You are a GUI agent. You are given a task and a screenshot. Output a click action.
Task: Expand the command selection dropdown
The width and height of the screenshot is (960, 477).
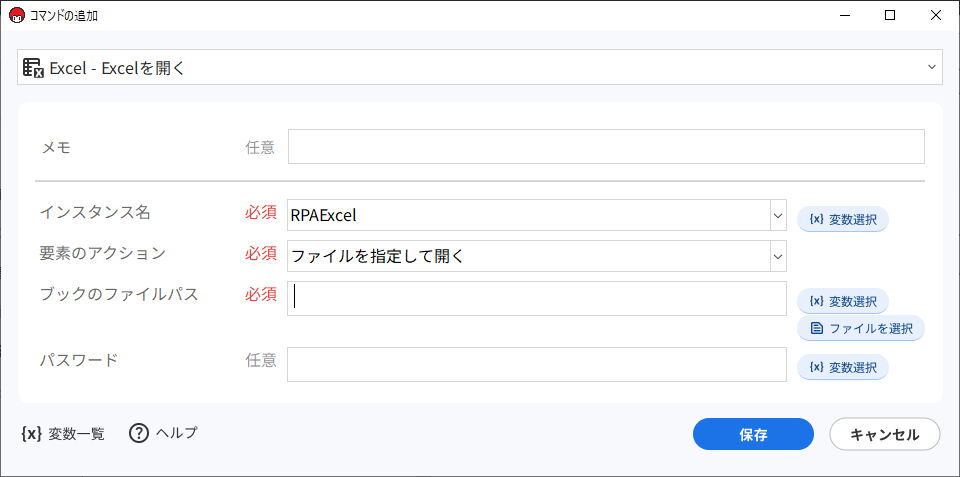(932, 68)
